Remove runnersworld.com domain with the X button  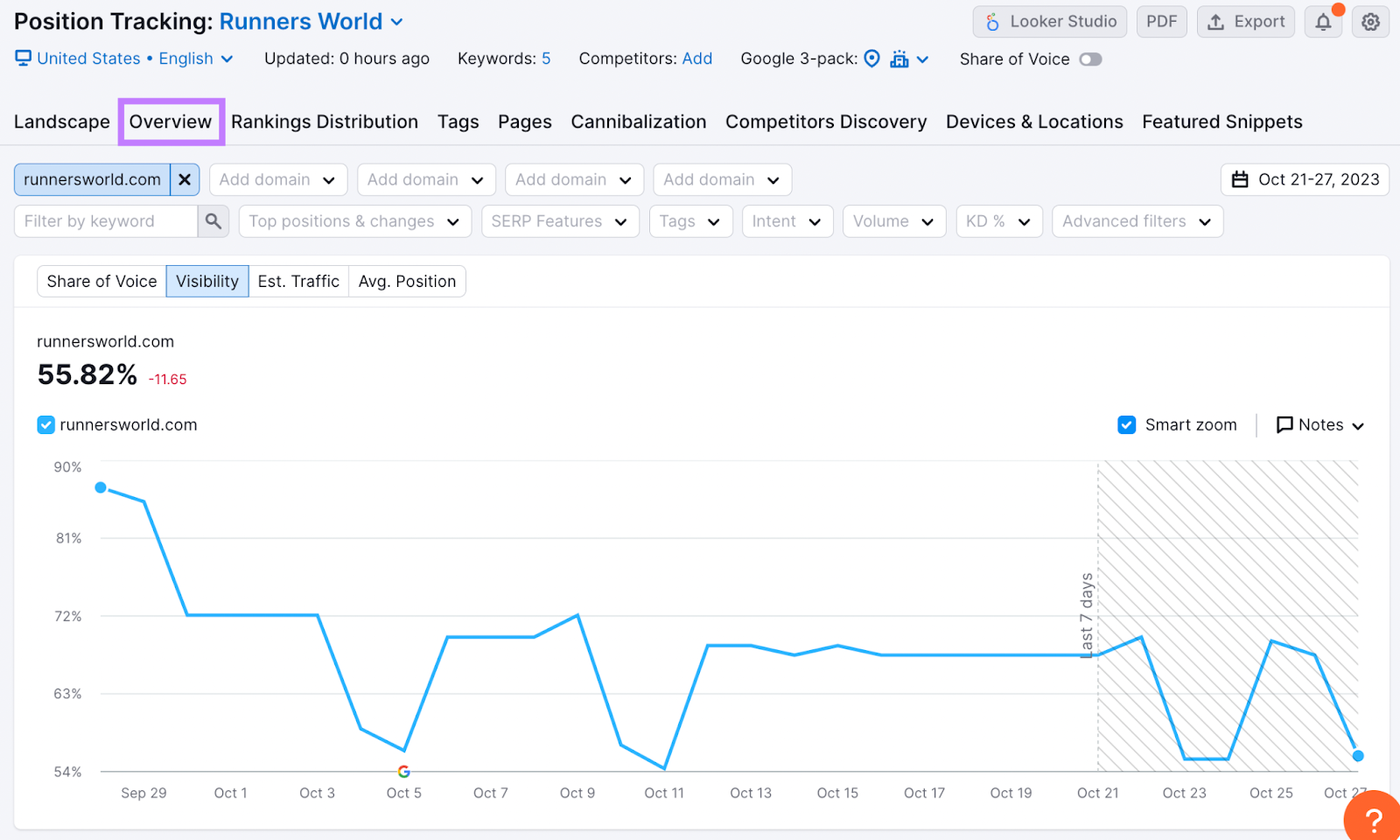tap(185, 179)
